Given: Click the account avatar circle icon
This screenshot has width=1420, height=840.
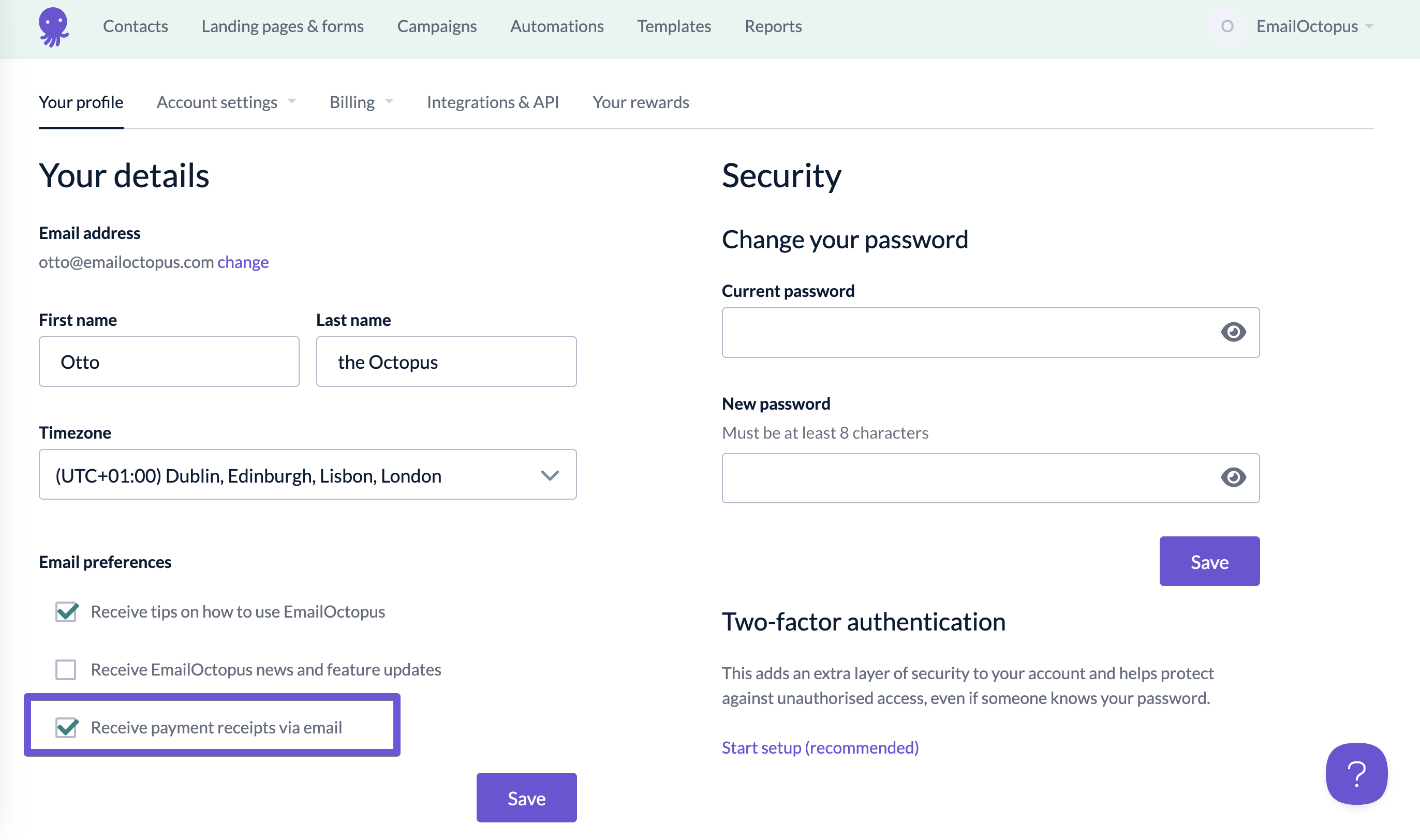Looking at the screenshot, I should 1227,26.
